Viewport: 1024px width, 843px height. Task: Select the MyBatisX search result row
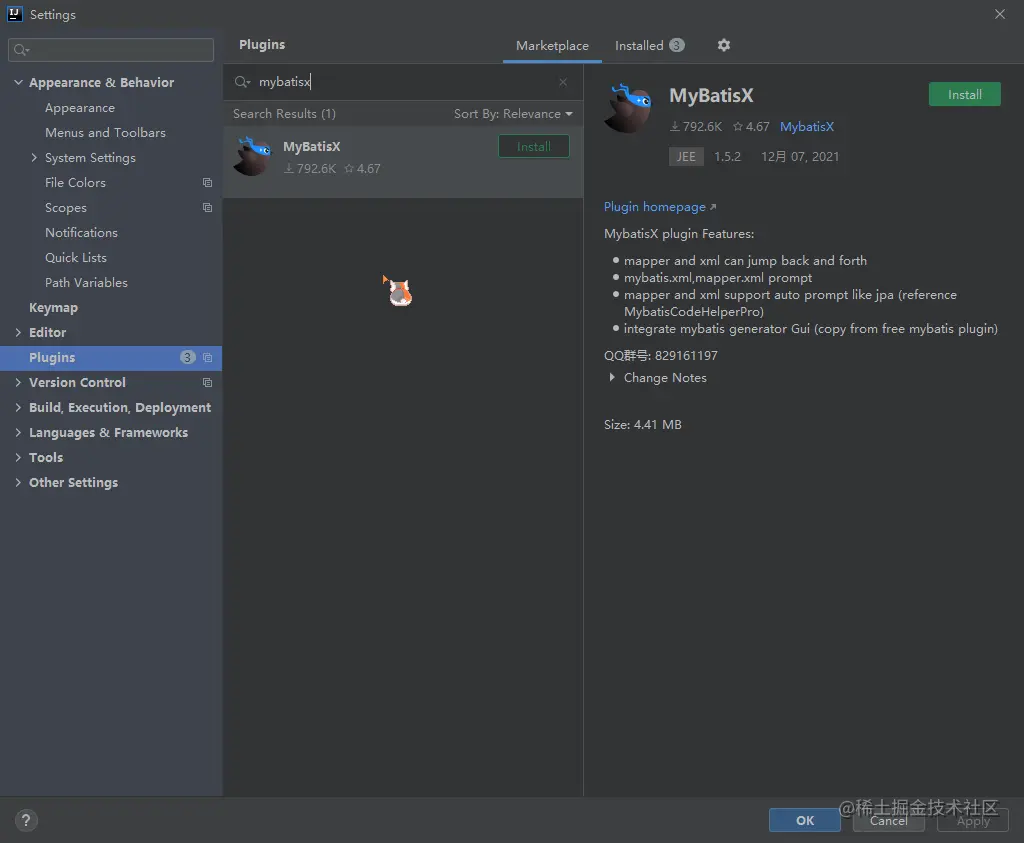click(403, 162)
